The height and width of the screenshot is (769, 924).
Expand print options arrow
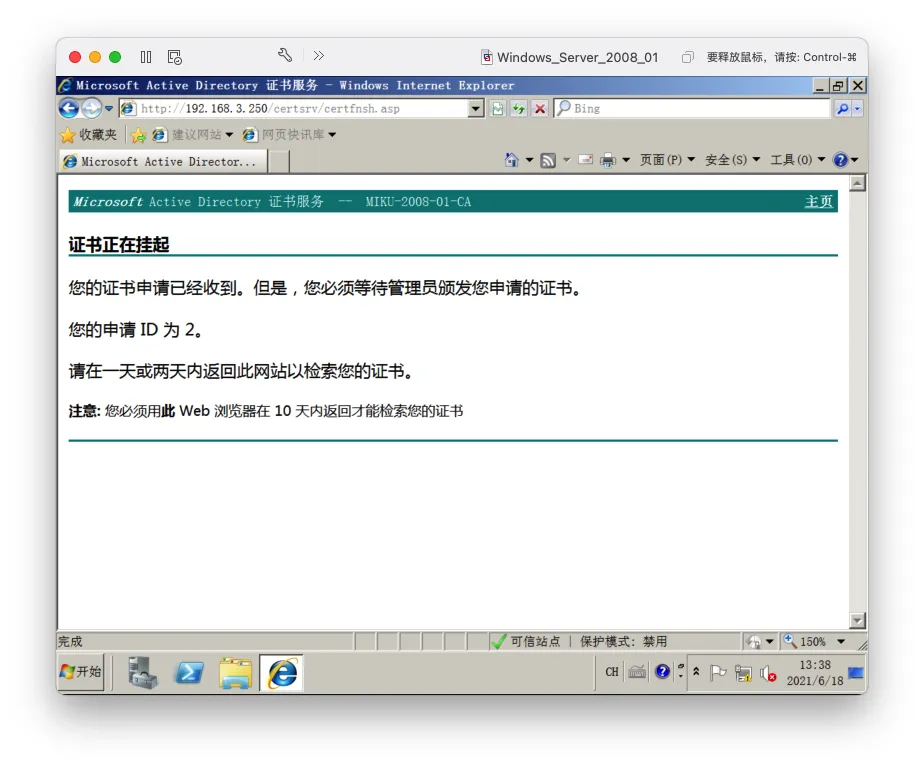coord(626,160)
